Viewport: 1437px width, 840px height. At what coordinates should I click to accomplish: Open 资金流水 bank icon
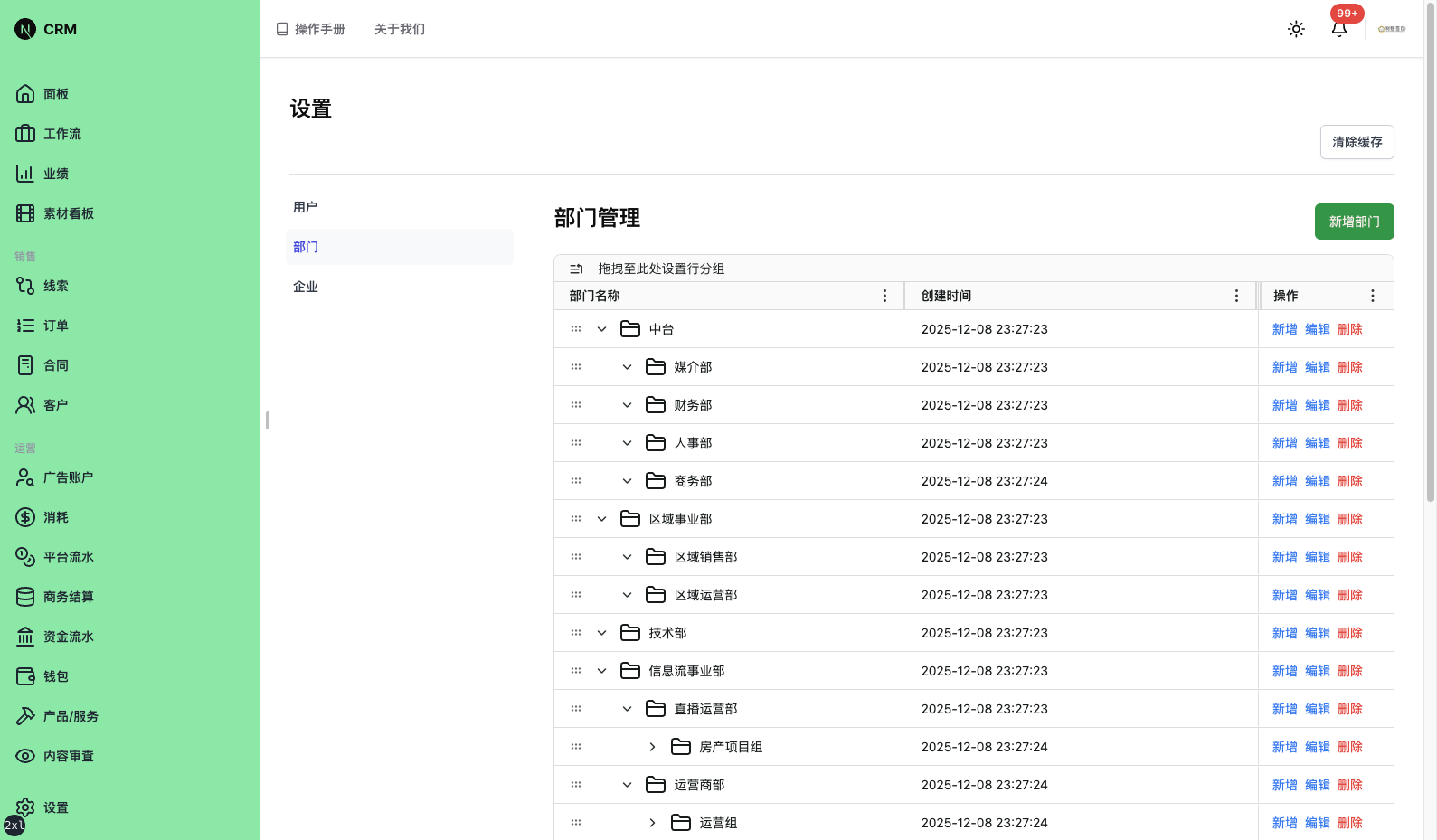click(x=25, y=637)
